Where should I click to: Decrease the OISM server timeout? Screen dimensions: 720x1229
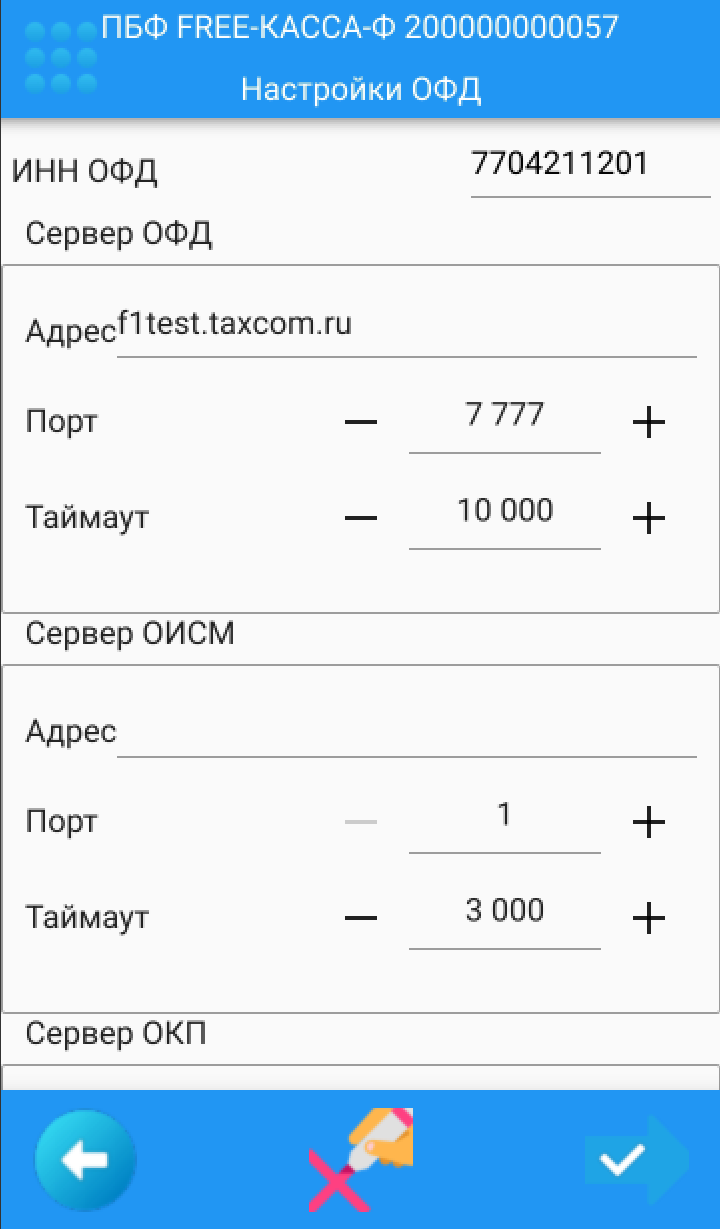(361, 918)
